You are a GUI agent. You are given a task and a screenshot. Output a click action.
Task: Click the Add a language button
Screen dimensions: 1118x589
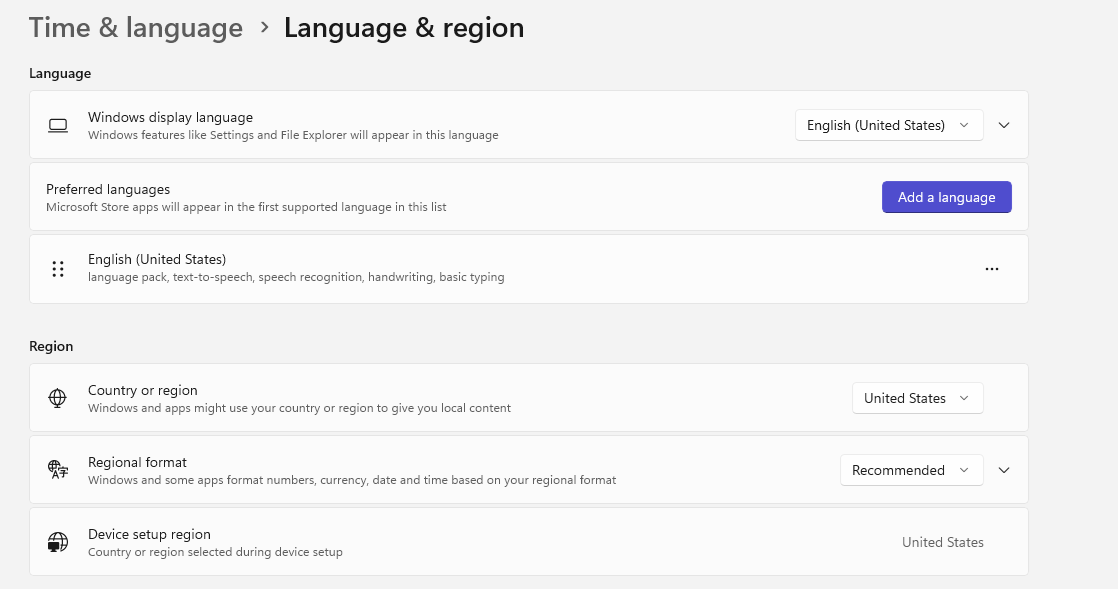tap(946, 197)
